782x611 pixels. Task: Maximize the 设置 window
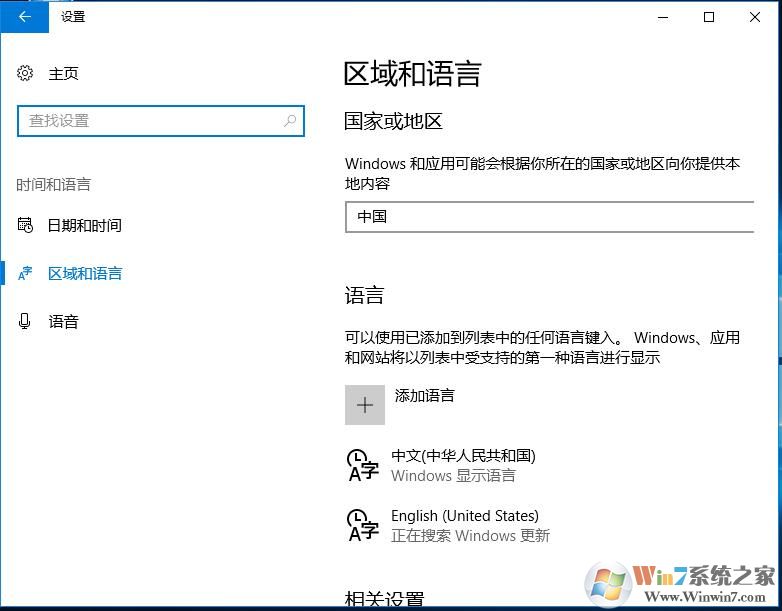pyautogui.click(x=709, y=16)
